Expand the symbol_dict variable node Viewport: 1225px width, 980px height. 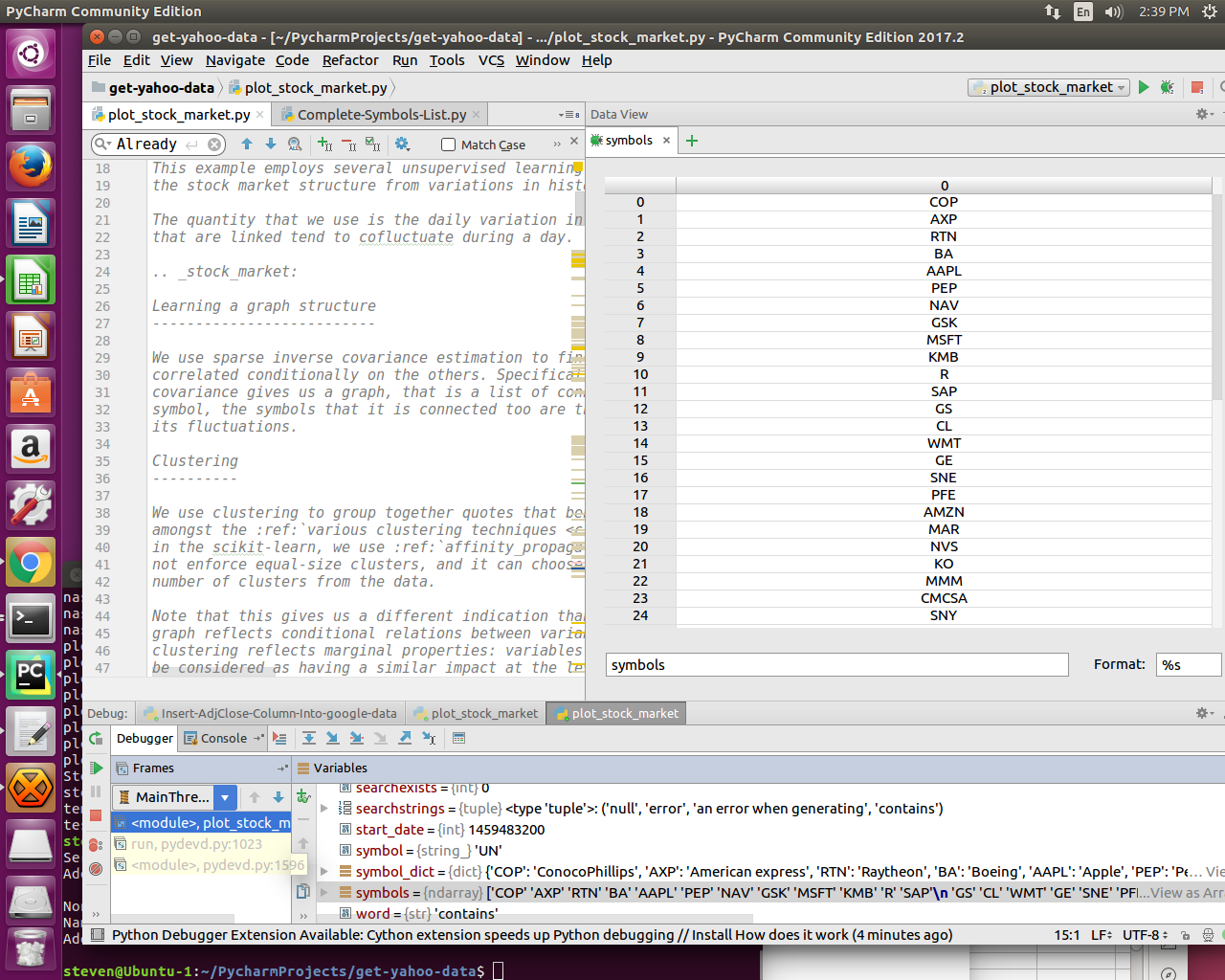point(324,872)
